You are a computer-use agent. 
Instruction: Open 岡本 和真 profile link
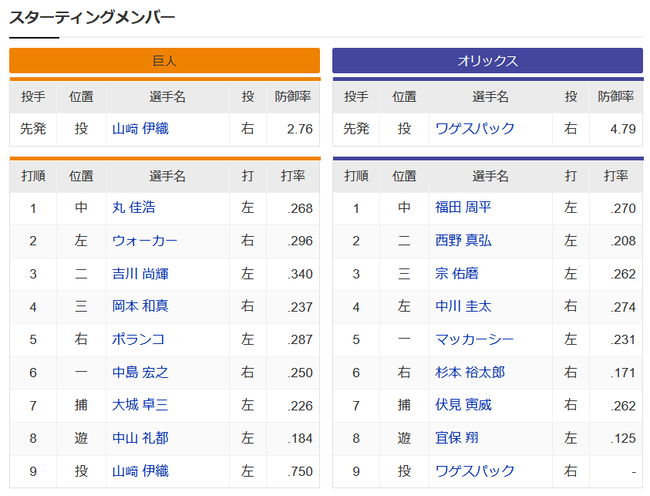coord(140,306)
